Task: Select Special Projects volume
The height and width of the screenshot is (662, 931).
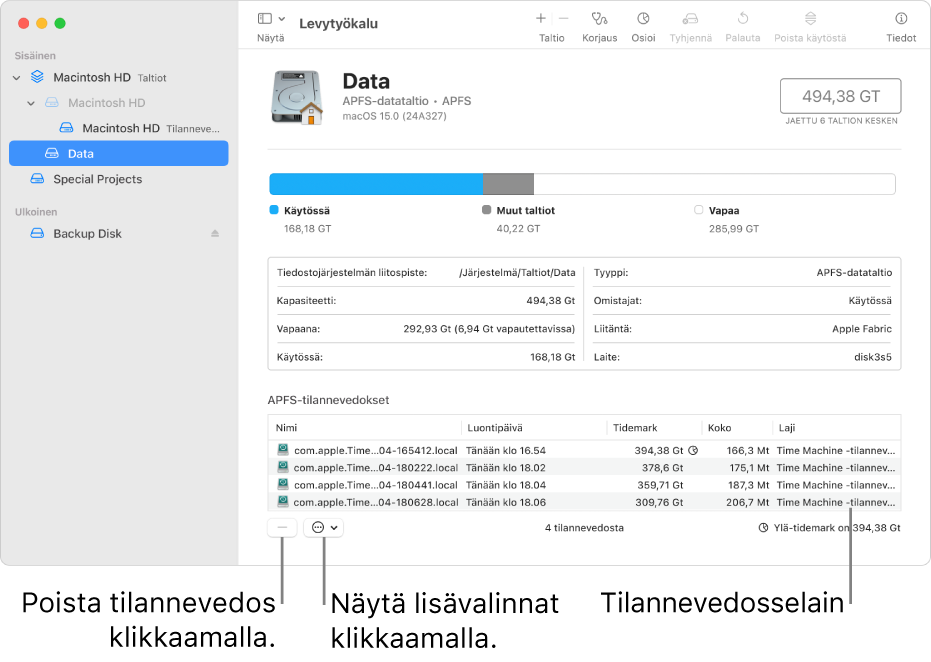Action: click(119, 179)
